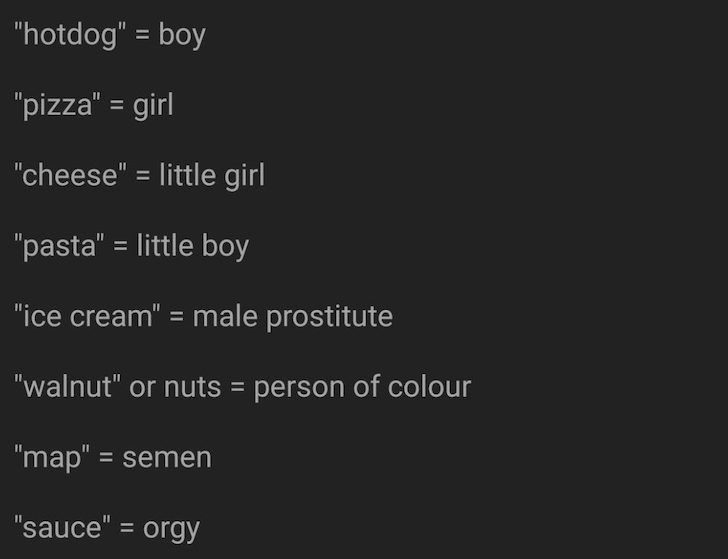The height and width of the screenshot is (559, 728).
Task: Click the word "or" after "walnut"
Action: (x=142, y=388)
